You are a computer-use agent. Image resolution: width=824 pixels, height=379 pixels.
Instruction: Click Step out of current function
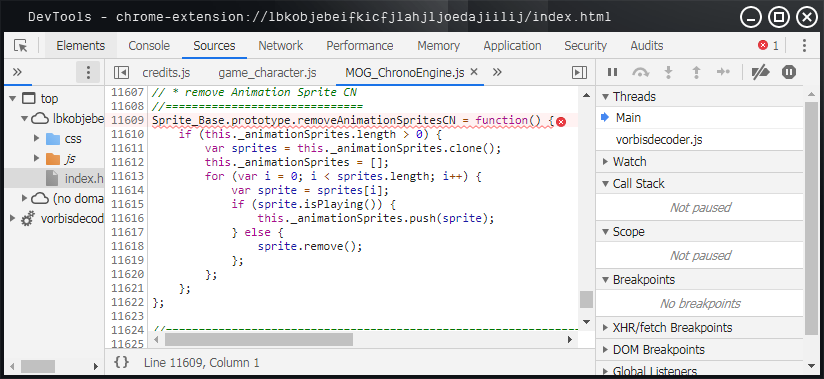(x=696, y=72)
